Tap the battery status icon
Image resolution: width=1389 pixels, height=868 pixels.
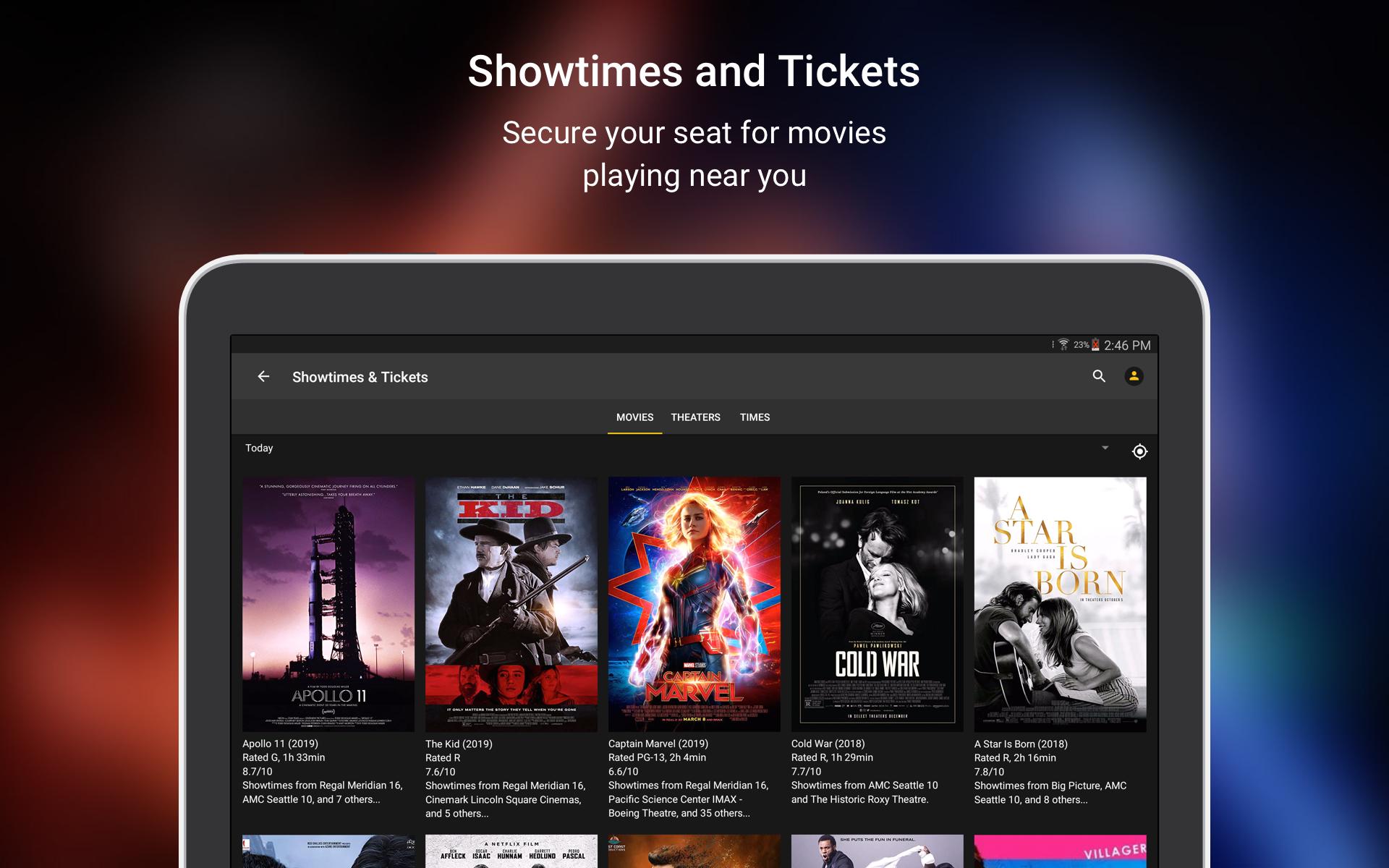[1095, 345]
